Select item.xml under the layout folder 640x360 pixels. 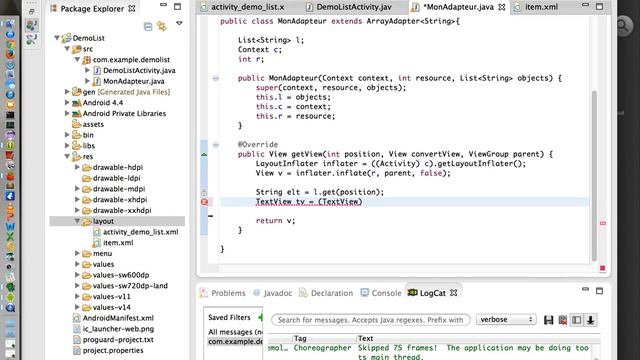point(118,242)
